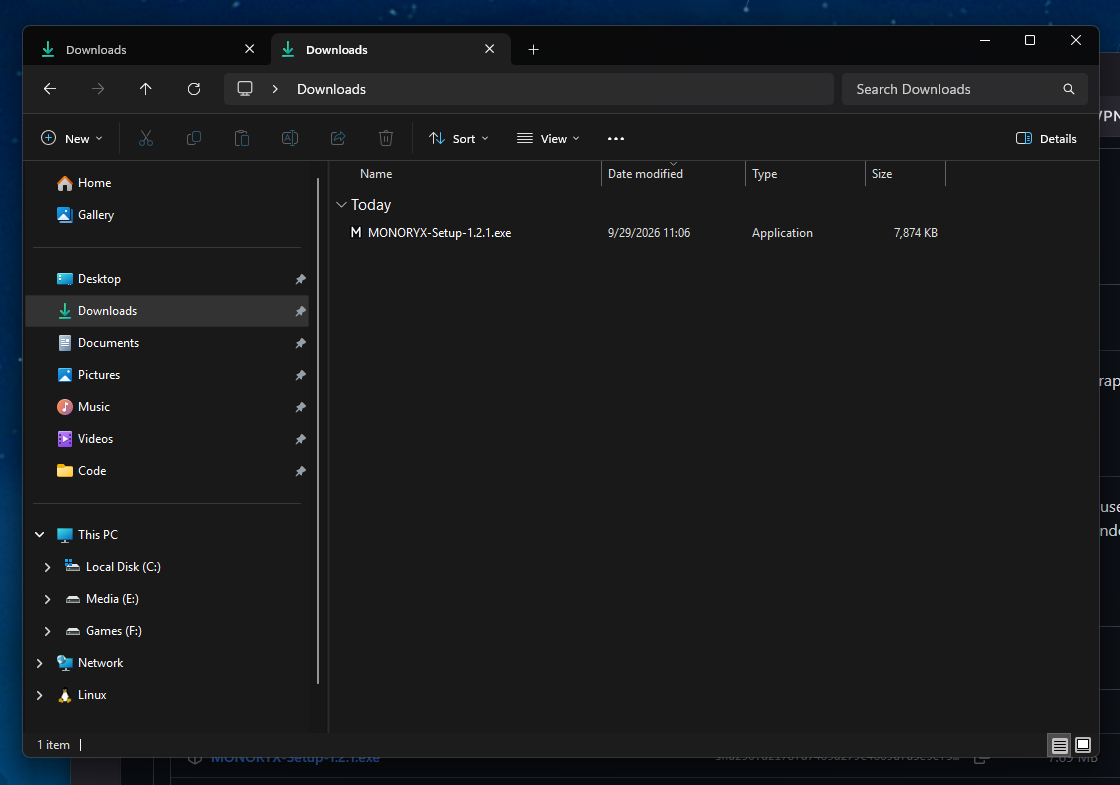Collapse This PC tree node

tap(40, 534)
